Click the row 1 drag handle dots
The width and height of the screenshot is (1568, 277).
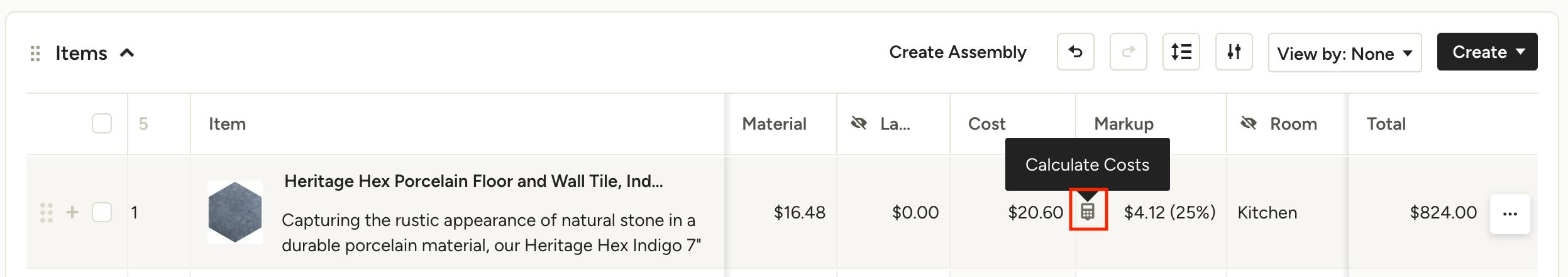(47, 213)
